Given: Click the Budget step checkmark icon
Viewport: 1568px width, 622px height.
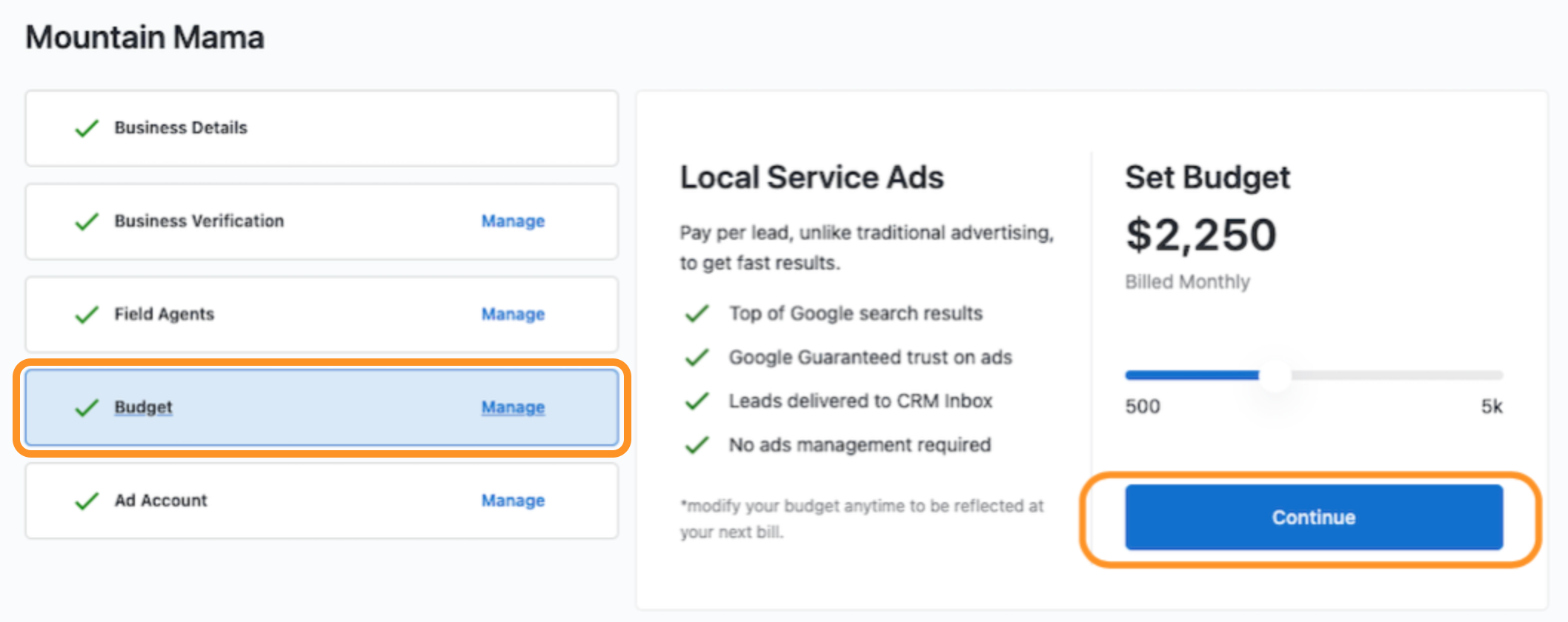Looking at the screenshot, I should tap(87, 408).
